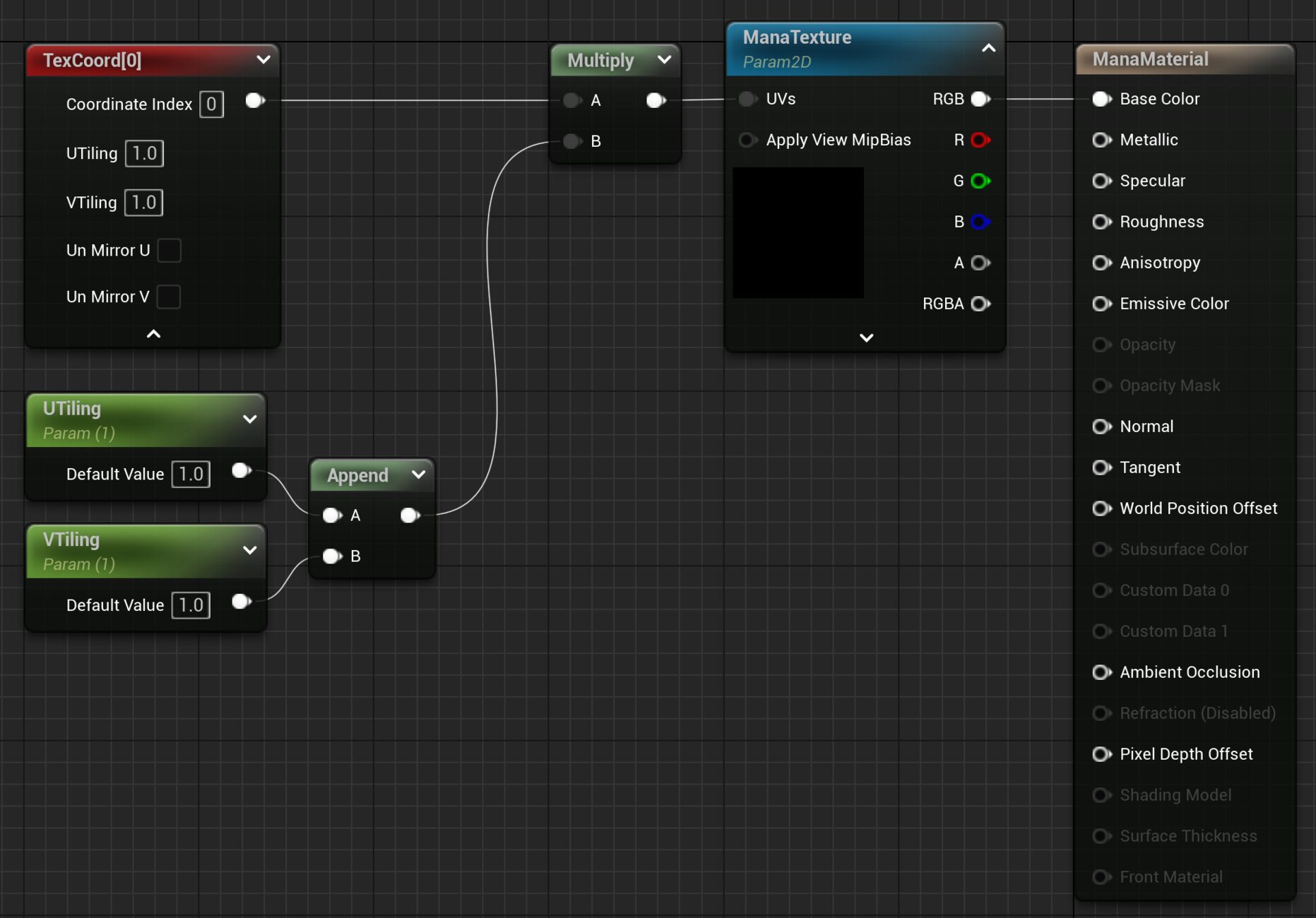
Task: Click the Multiply node output pin
Action: point(656,100)
